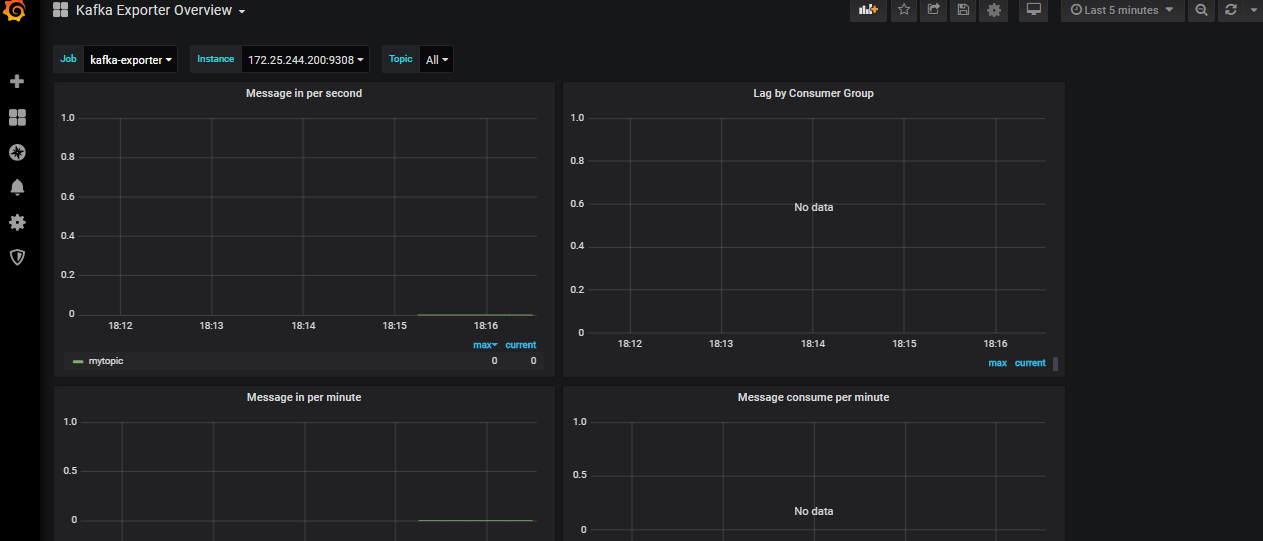The width and height of the screenshot is (1263, 541).
Task: Refresh the dashboard icon
Action: (1231, 10)
